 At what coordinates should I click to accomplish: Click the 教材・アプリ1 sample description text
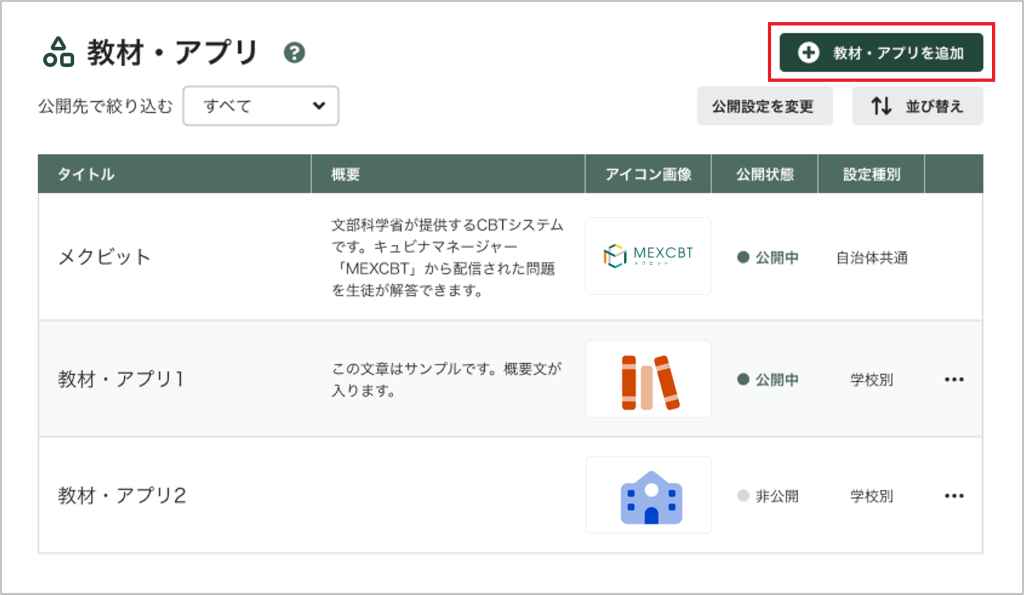pos(447,379)
